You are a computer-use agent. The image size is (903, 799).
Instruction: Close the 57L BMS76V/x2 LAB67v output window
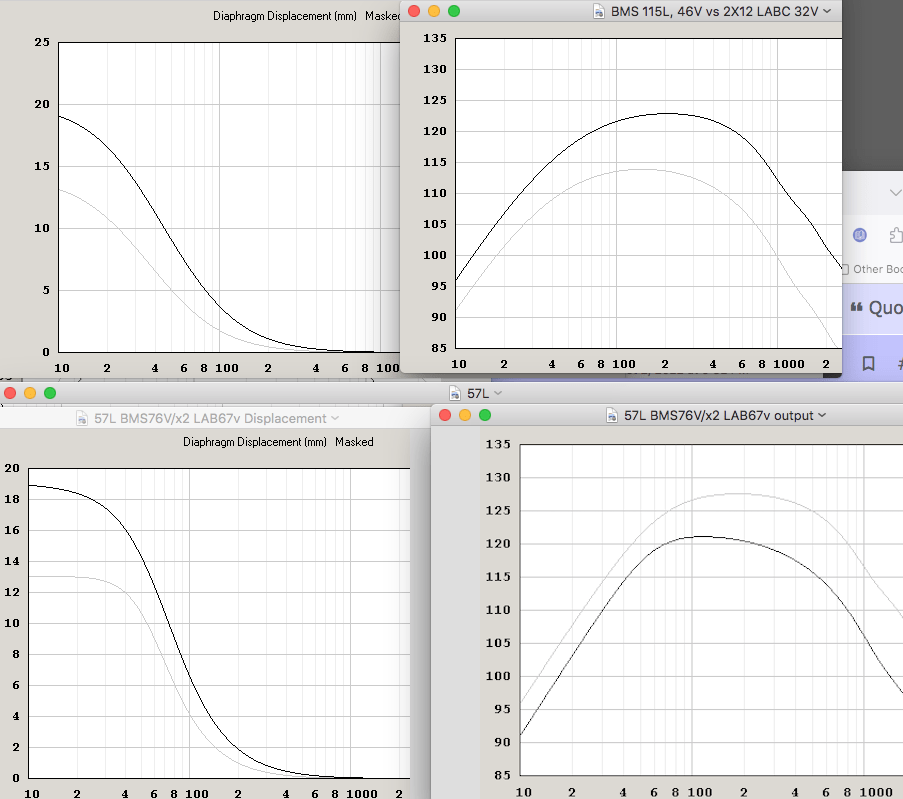pyautogui.click(x=445, y=415)
